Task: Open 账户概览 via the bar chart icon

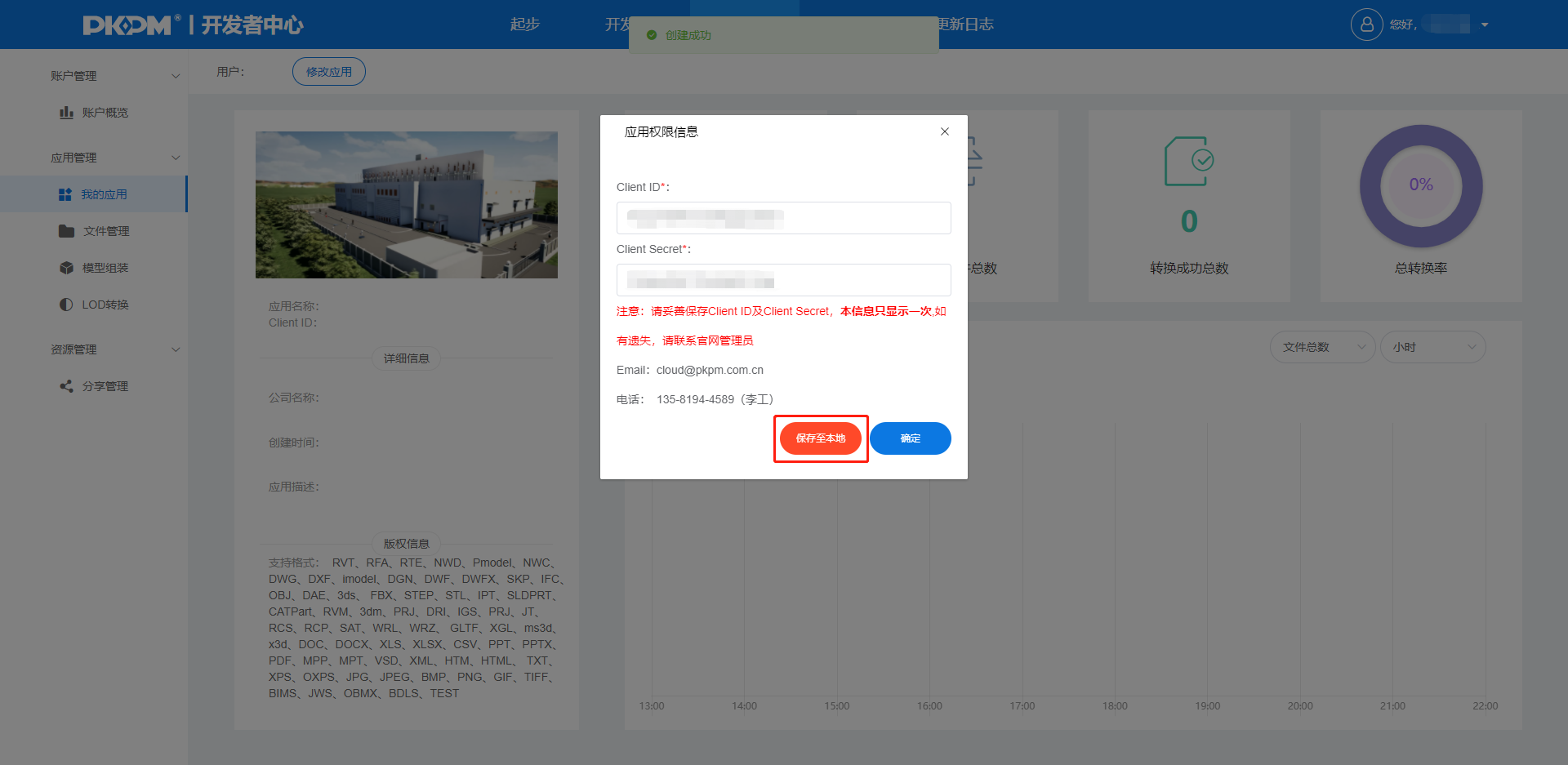Action: click(x=67, y=113)
